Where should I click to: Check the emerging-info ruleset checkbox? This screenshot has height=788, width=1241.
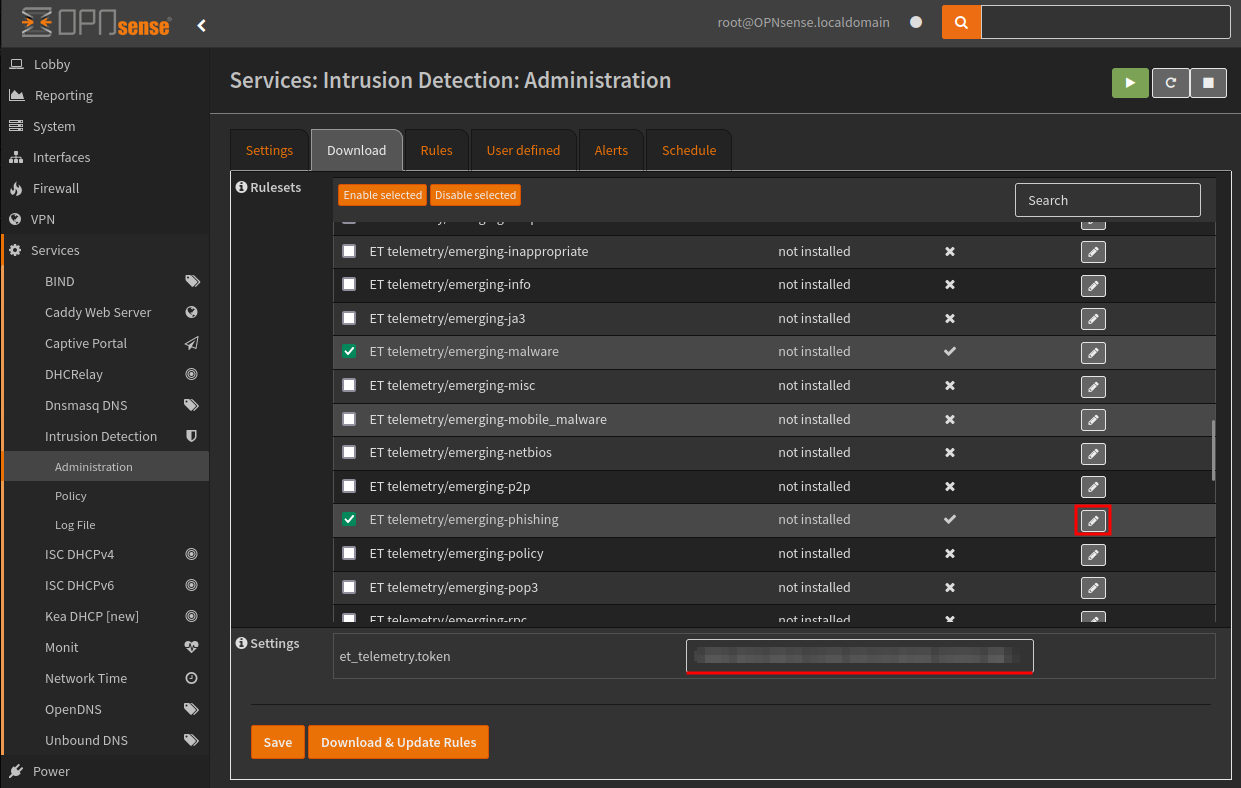click(x=349, y=284)
